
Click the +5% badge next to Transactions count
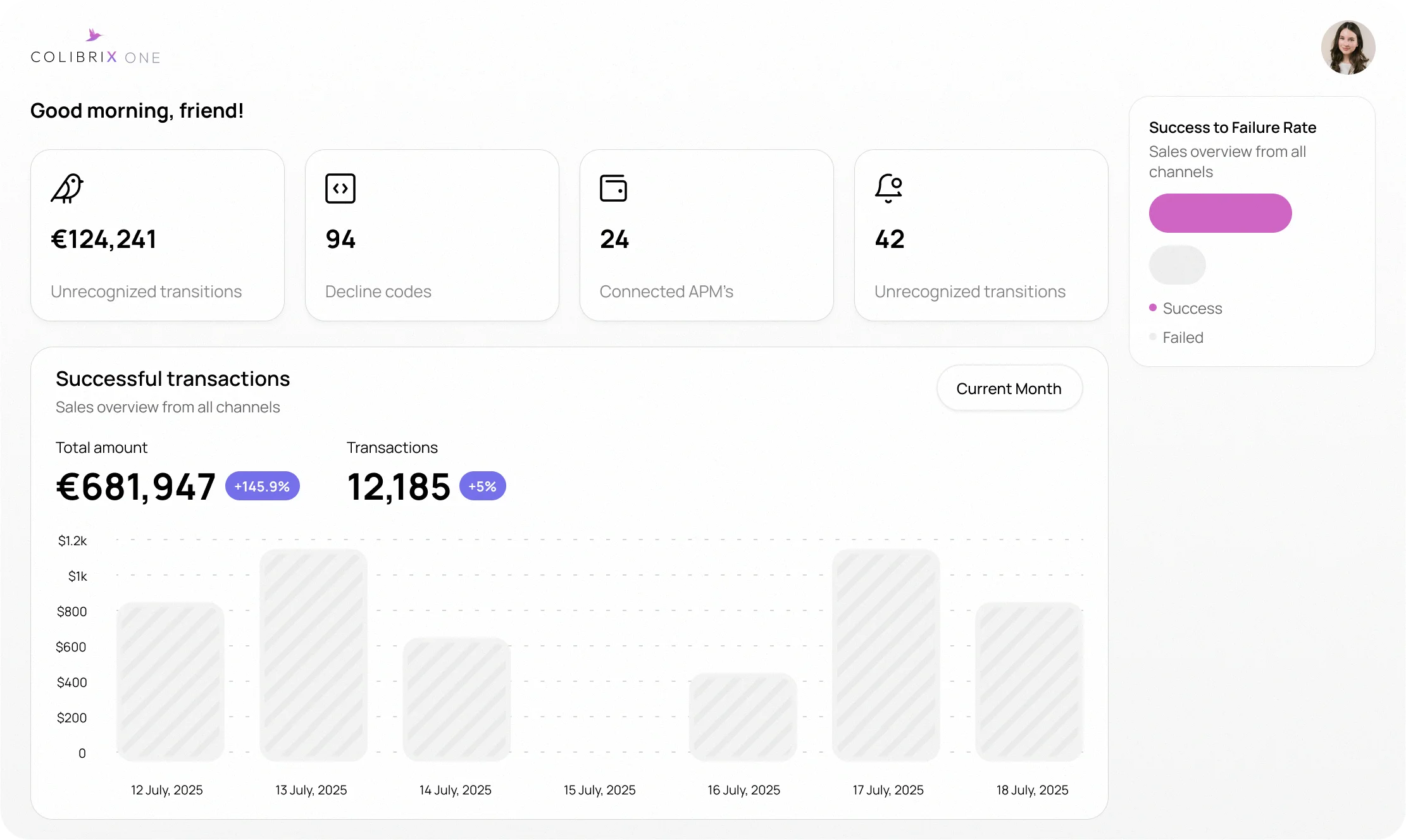pos(482,486)
